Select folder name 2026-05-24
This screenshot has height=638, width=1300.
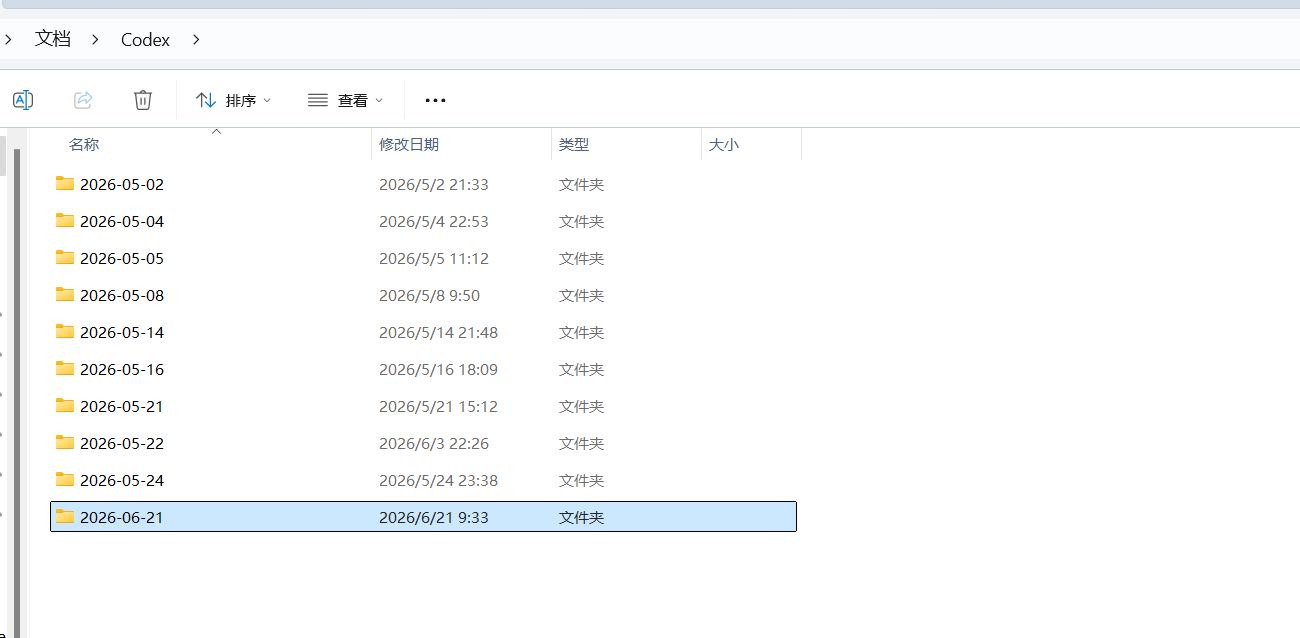(x=122, y=481)
